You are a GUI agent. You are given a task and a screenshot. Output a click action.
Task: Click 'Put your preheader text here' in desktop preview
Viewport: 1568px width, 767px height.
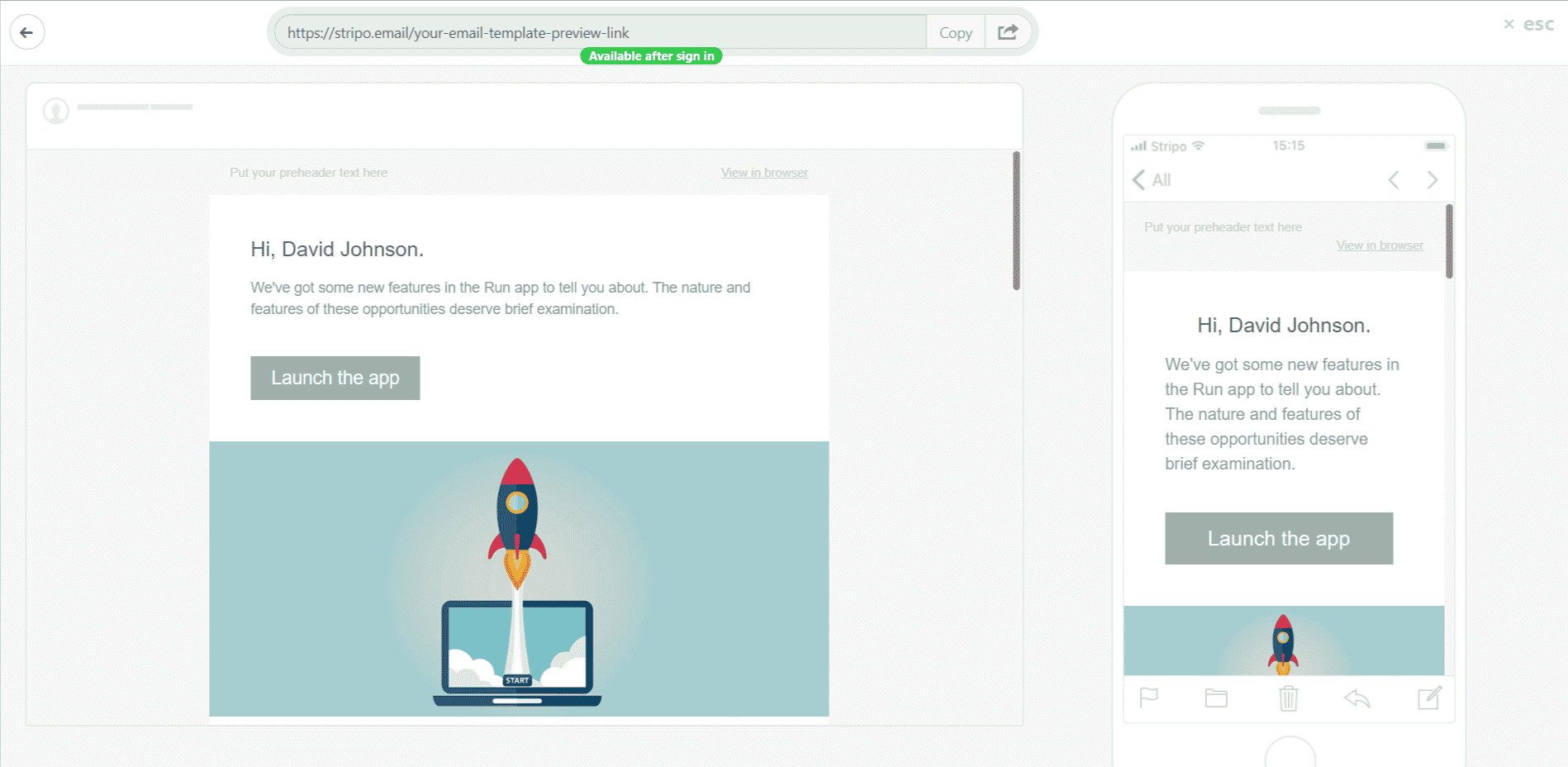(x=309, y=173)
